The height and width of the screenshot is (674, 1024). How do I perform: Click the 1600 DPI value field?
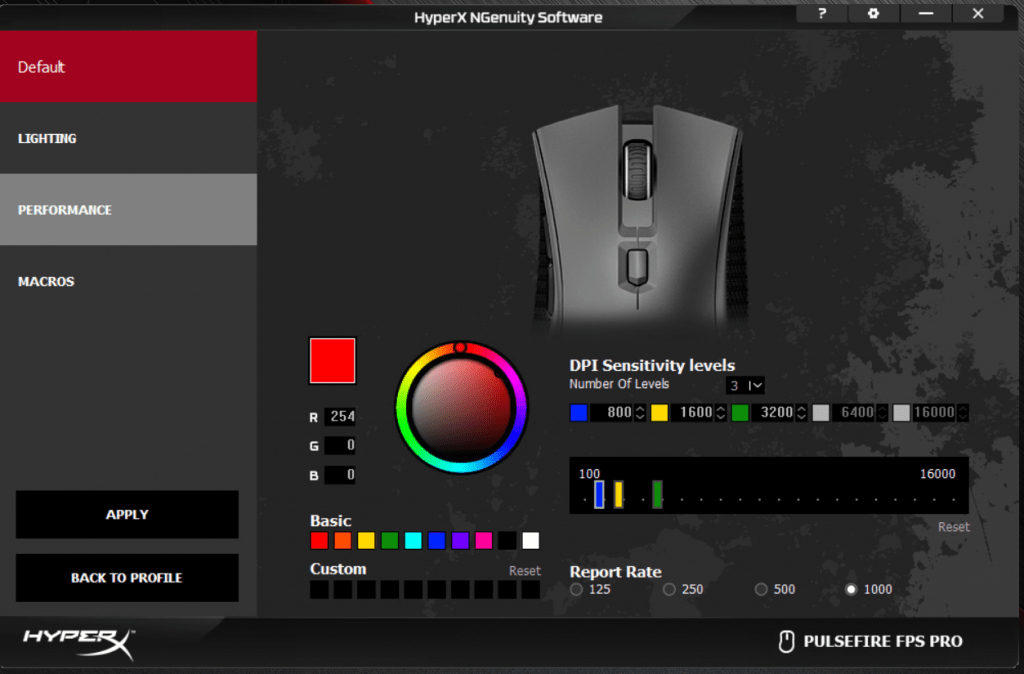click(x=692, y=413)
